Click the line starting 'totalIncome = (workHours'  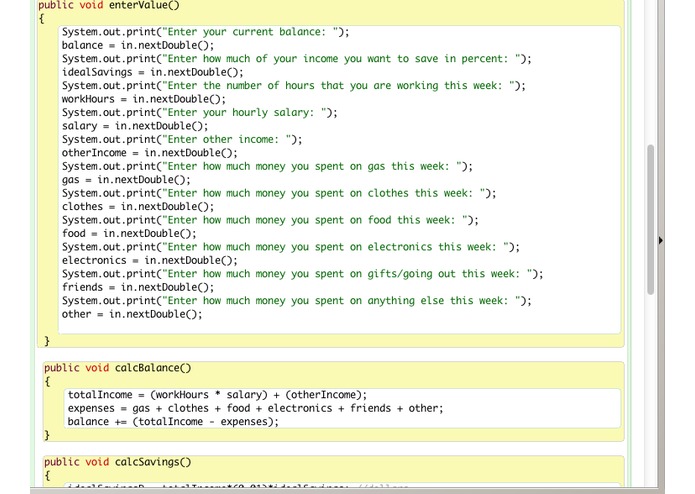(217, 395)
